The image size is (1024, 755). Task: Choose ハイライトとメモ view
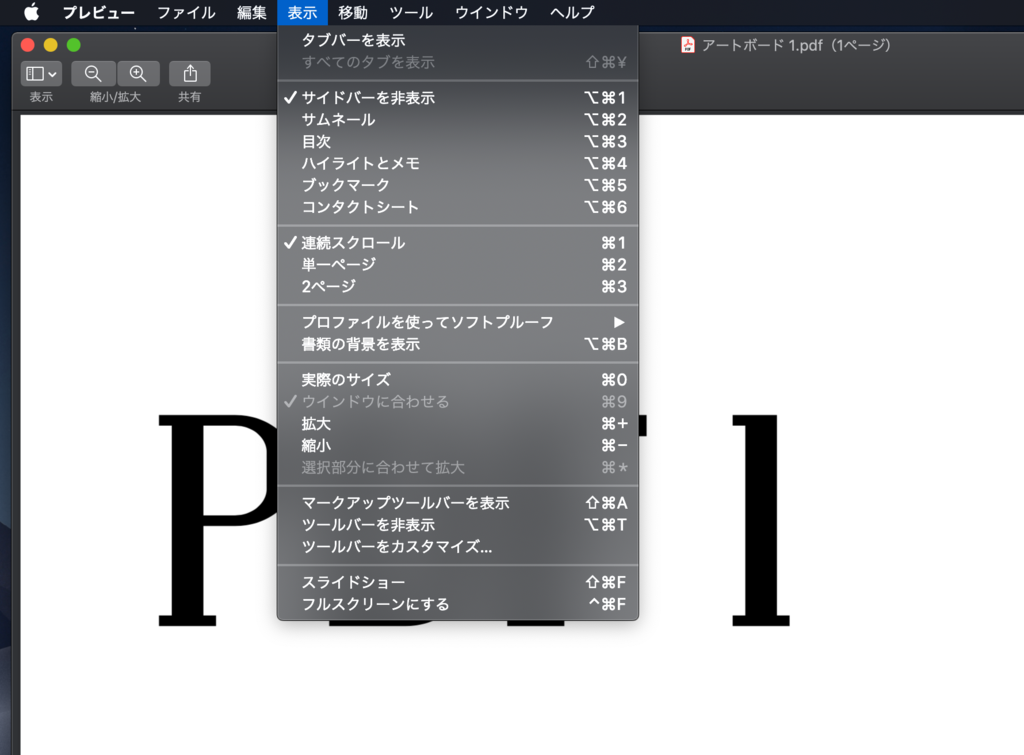(x=458, y=163)
